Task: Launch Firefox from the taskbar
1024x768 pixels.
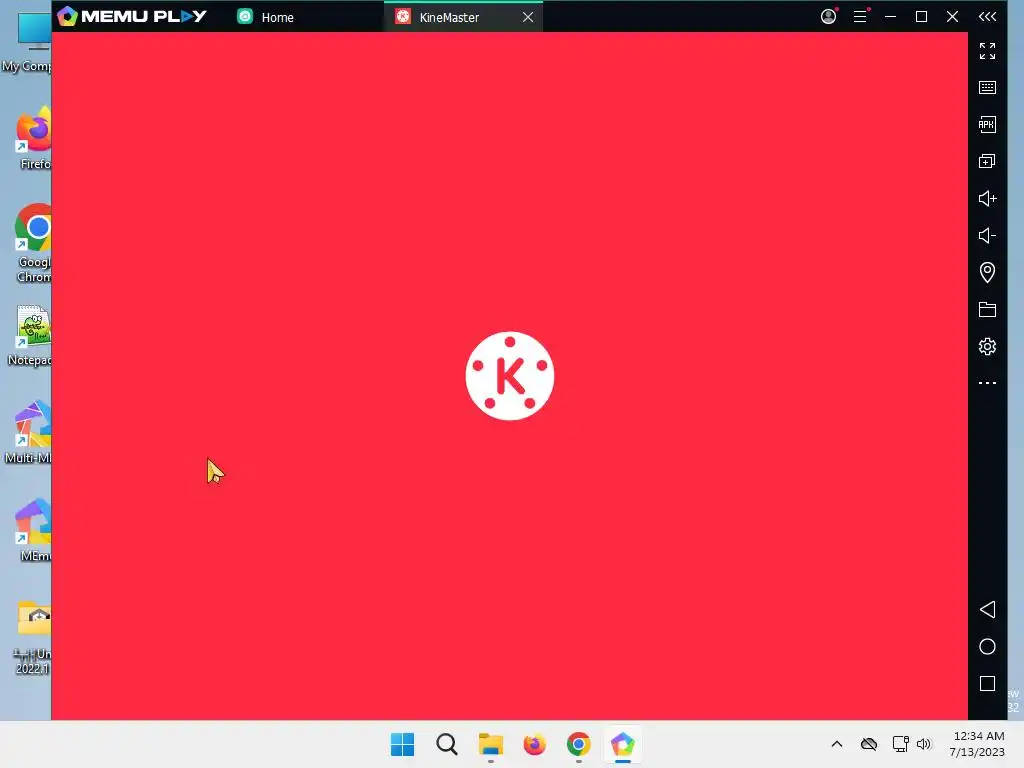Action: pos(534,744)
